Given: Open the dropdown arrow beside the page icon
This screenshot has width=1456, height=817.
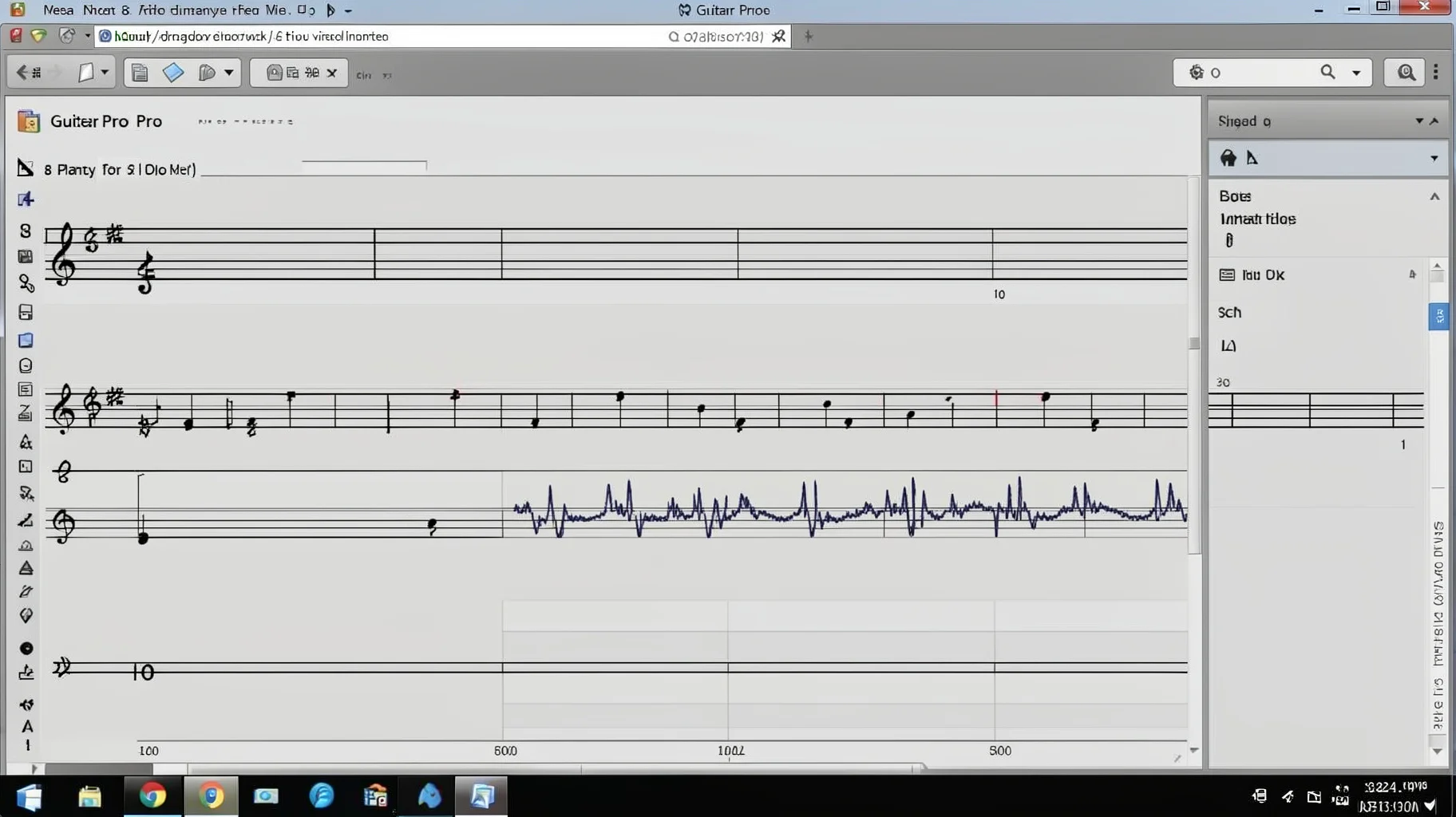Looking at the screenshot, I should 105,73.
